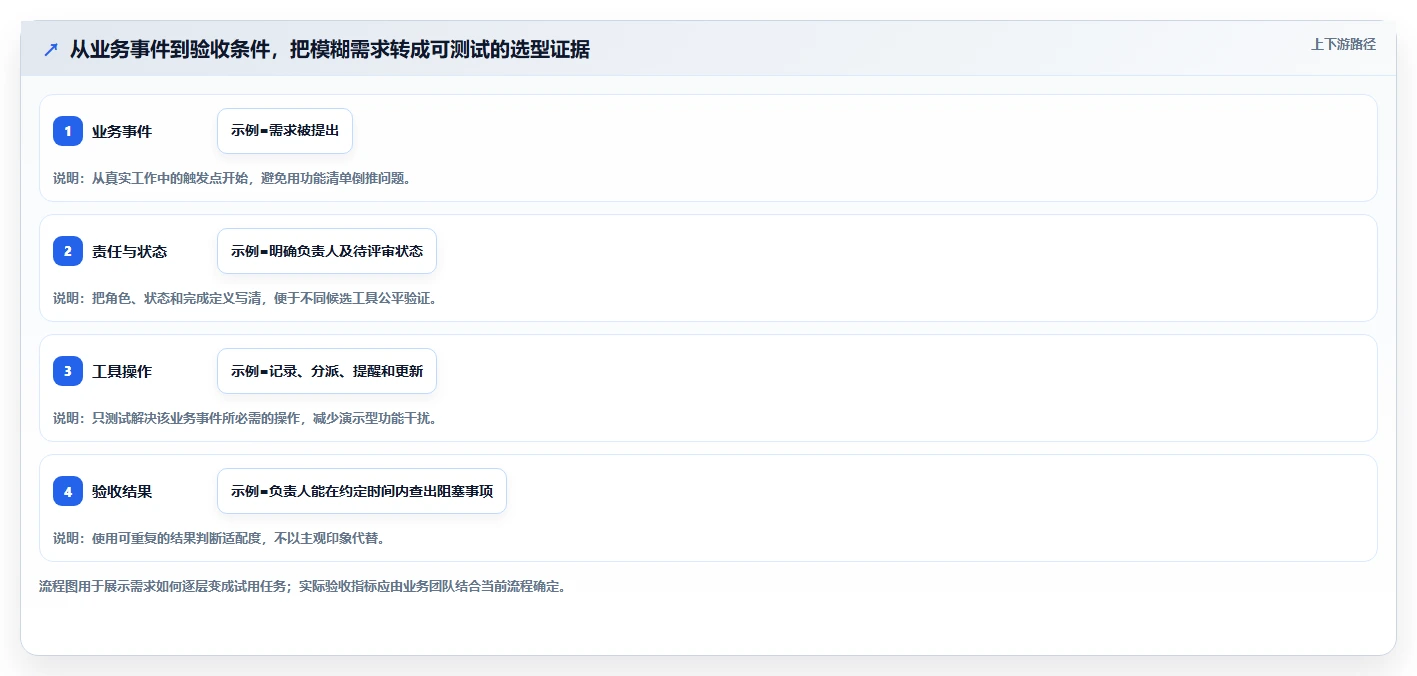The height and width of the screenshot is (676, 1417).
Task: Click the 示例=负责人能在约定时间内查出阻塞事项 chip
Action: 362,491
